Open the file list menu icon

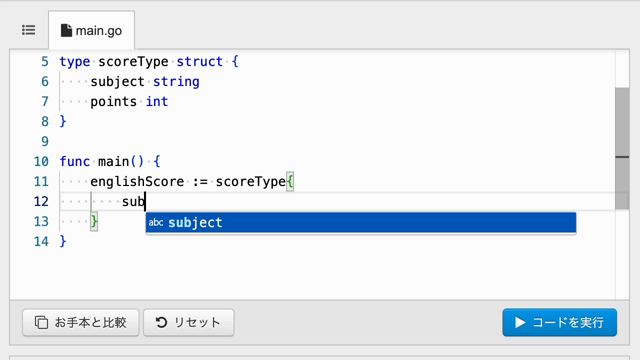[29, 30]
